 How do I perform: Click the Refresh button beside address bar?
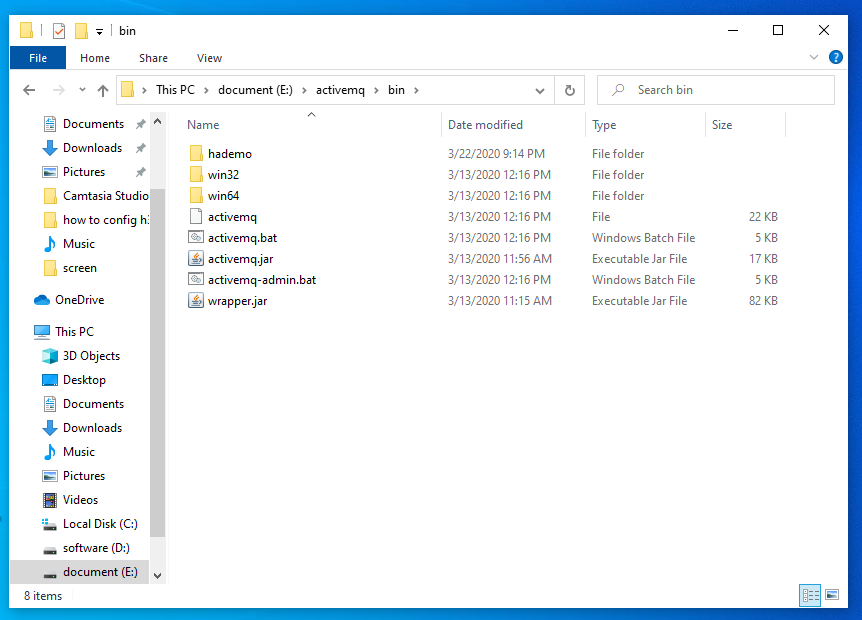tap(569, 90)
